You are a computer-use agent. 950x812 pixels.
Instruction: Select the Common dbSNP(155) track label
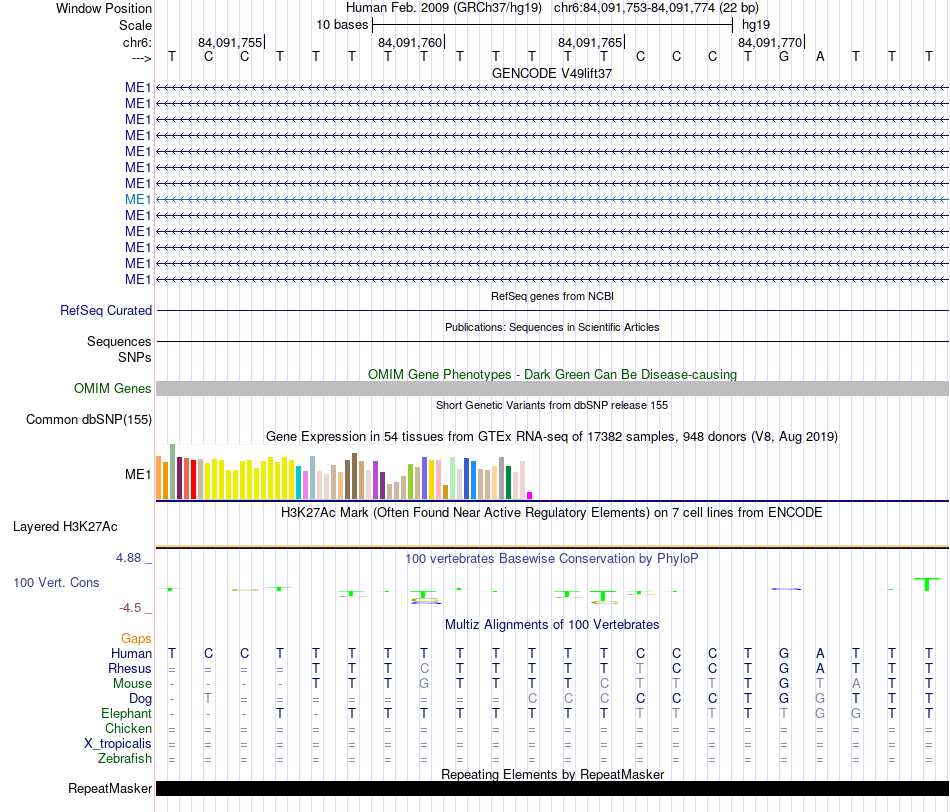(x=88, y=419)
